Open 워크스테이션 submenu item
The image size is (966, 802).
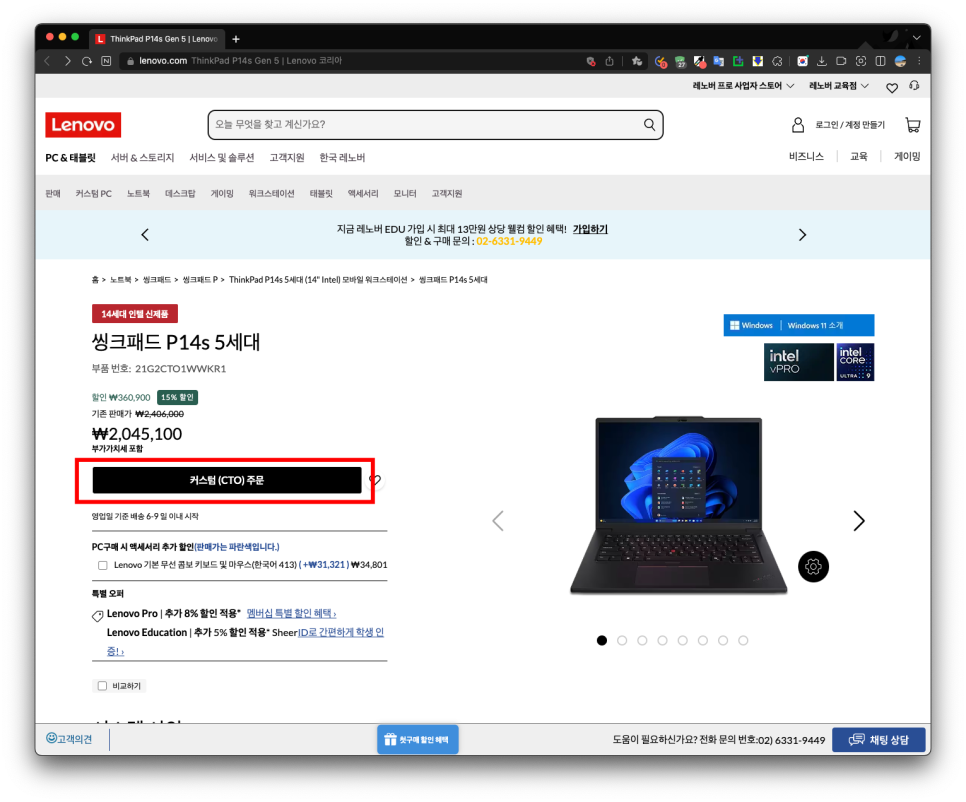(271, 193)
